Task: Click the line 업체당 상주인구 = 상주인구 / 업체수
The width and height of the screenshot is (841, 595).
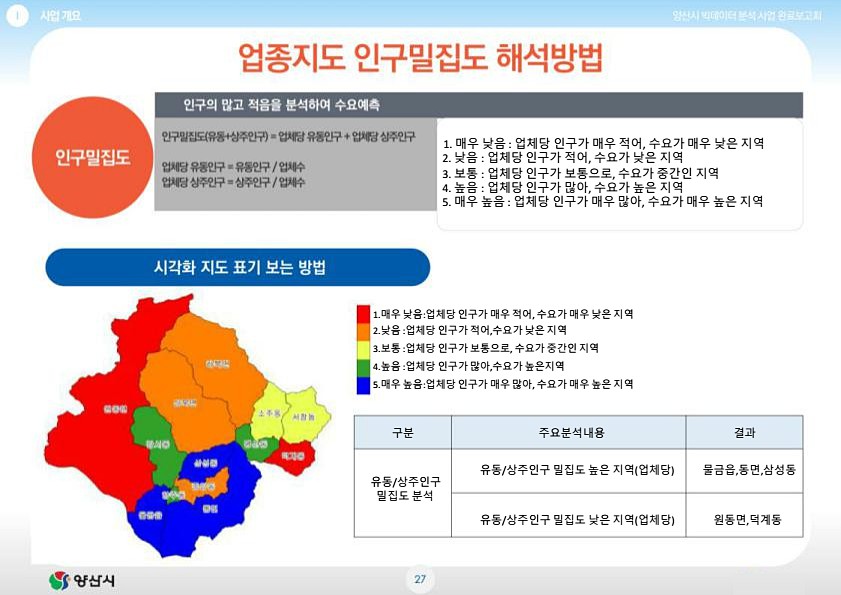Action: coord(233,182)
